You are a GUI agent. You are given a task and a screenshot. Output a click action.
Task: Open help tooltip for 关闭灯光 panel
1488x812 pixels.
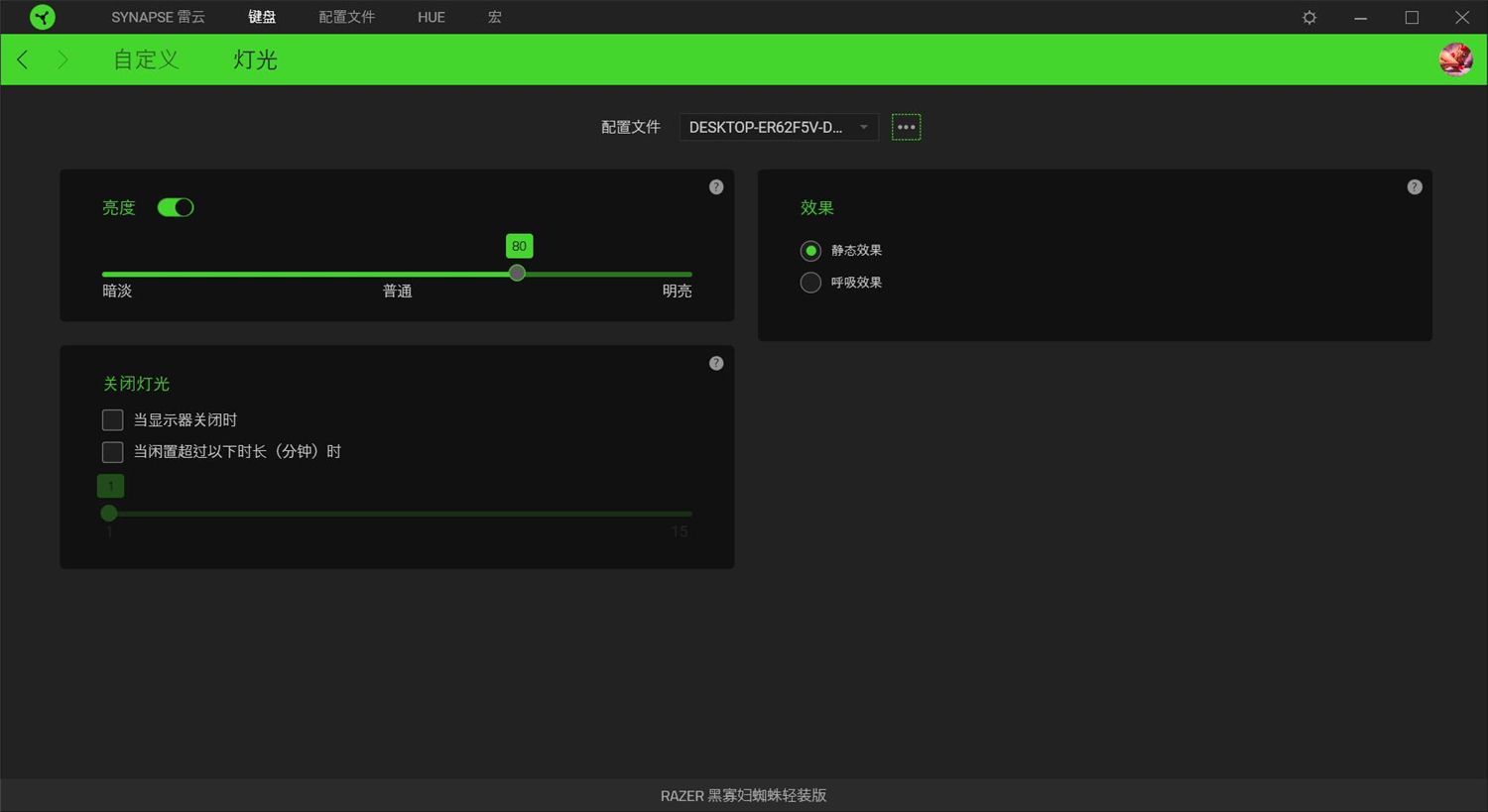[715, 363]
